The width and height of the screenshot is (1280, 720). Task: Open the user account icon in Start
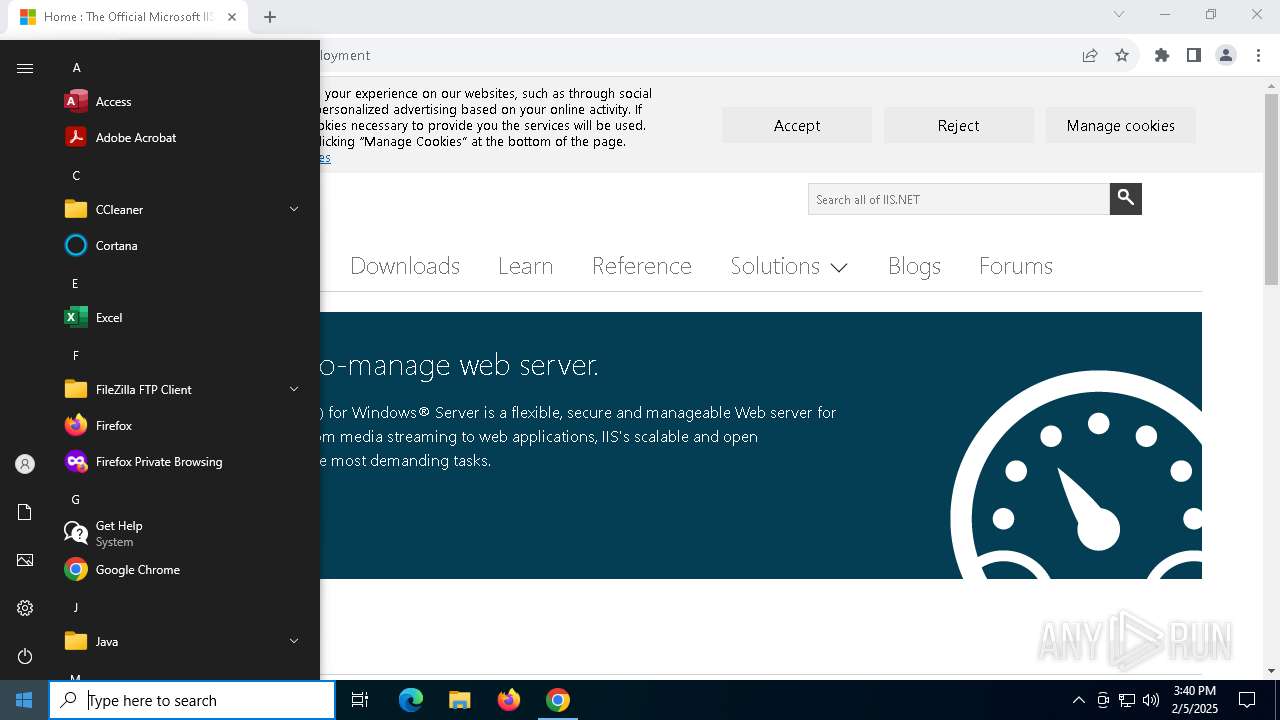pos(25,464)
